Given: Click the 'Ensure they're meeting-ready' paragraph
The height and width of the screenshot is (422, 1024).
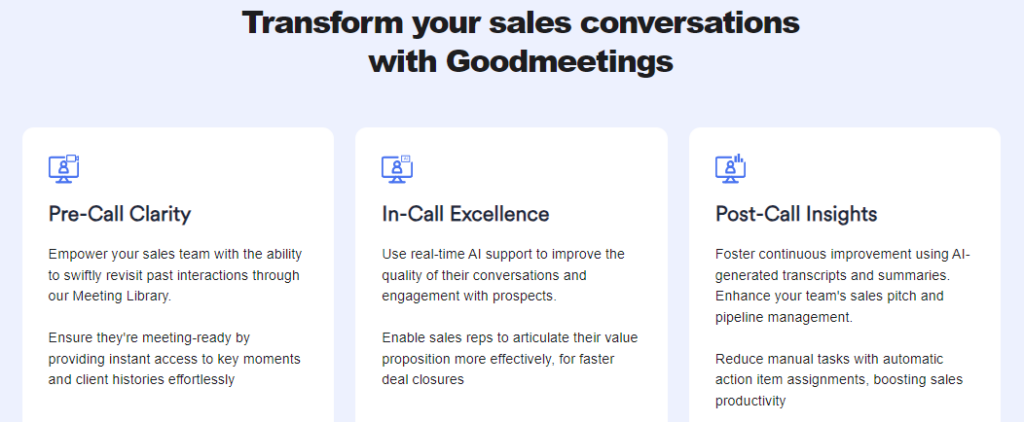Looking at the screenshot, I should [174, 359].
